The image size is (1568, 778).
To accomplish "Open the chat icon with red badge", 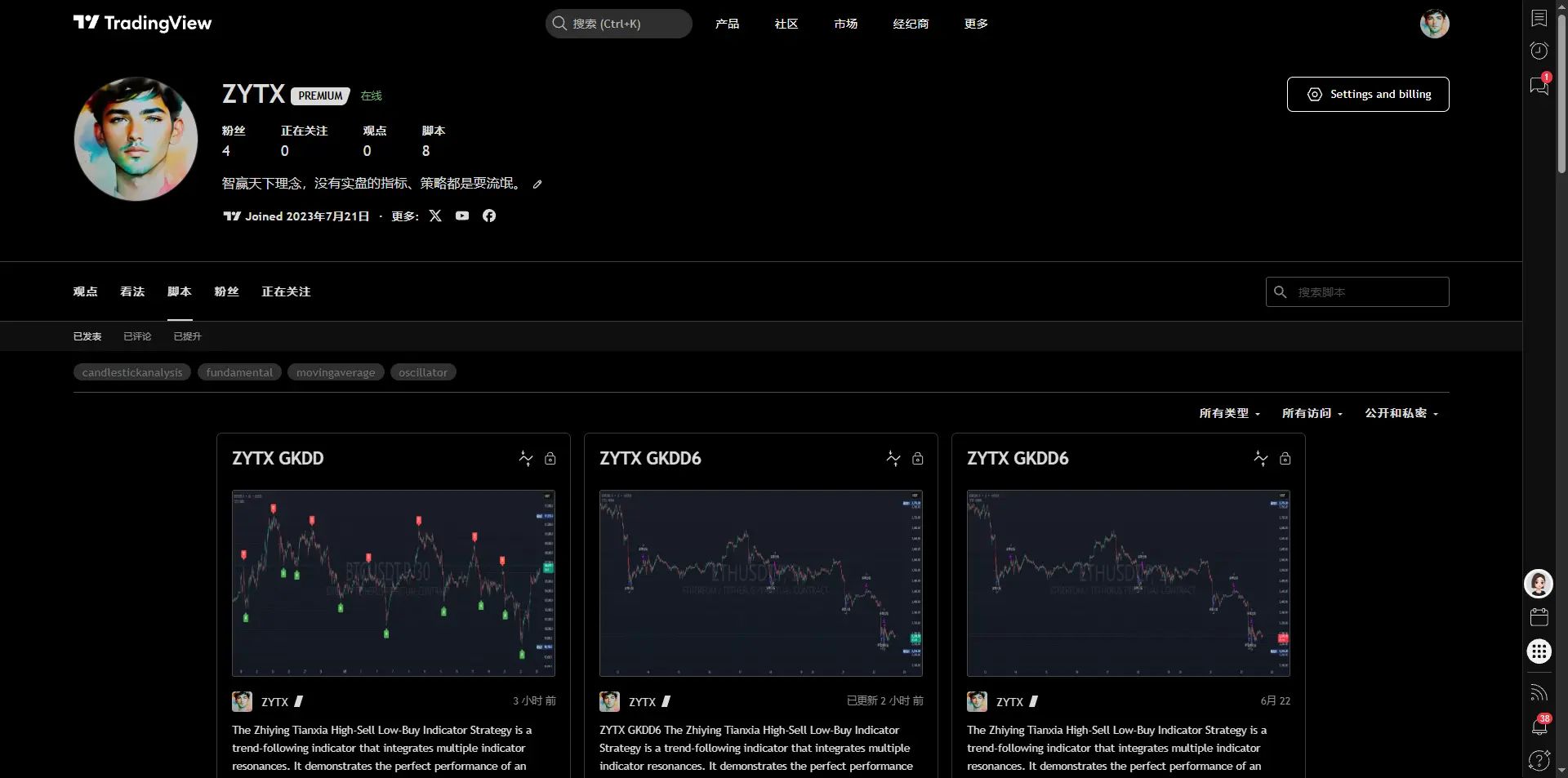I will pos(1539,85).
